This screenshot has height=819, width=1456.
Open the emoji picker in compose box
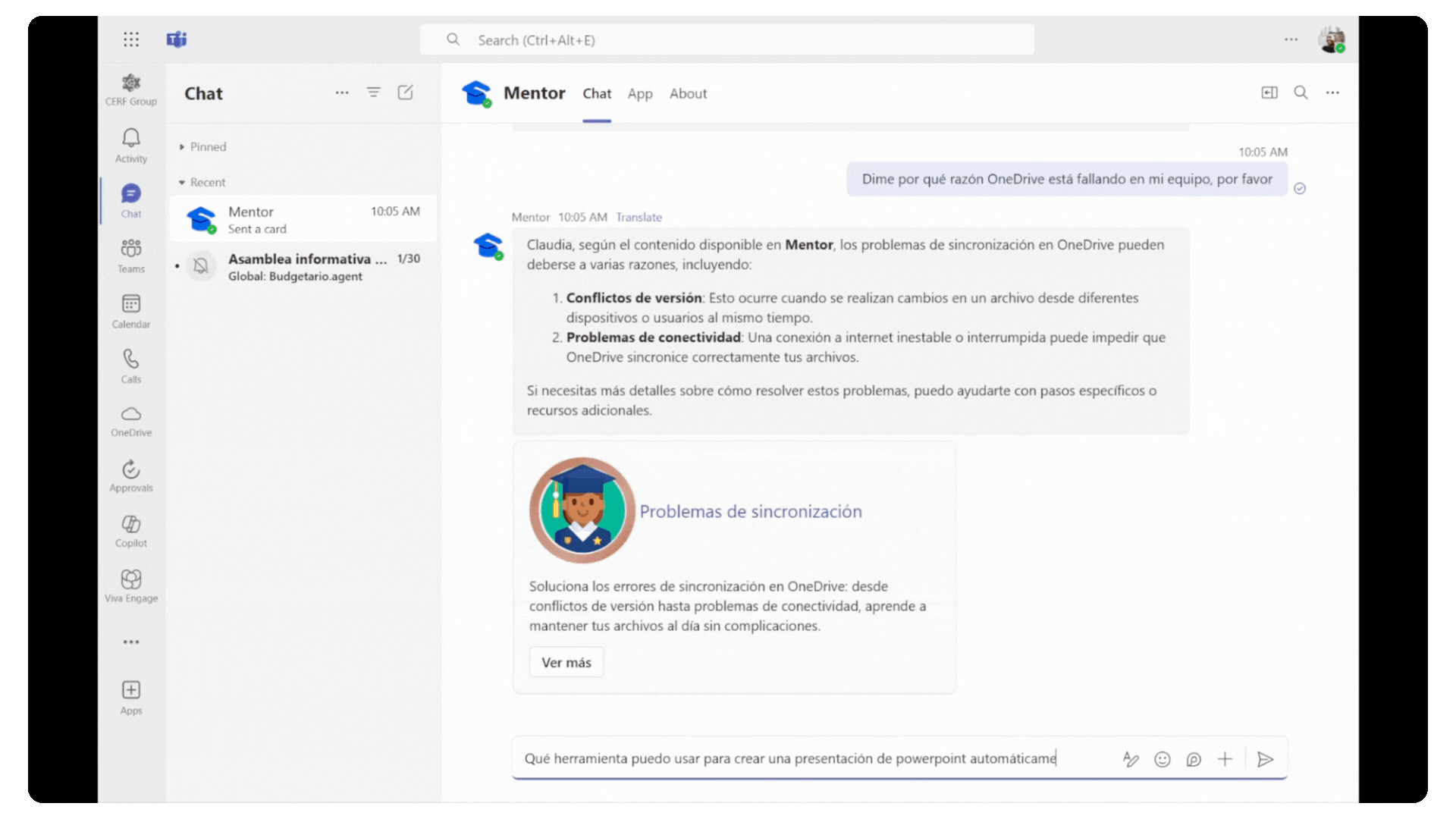tap(1163, 759)
